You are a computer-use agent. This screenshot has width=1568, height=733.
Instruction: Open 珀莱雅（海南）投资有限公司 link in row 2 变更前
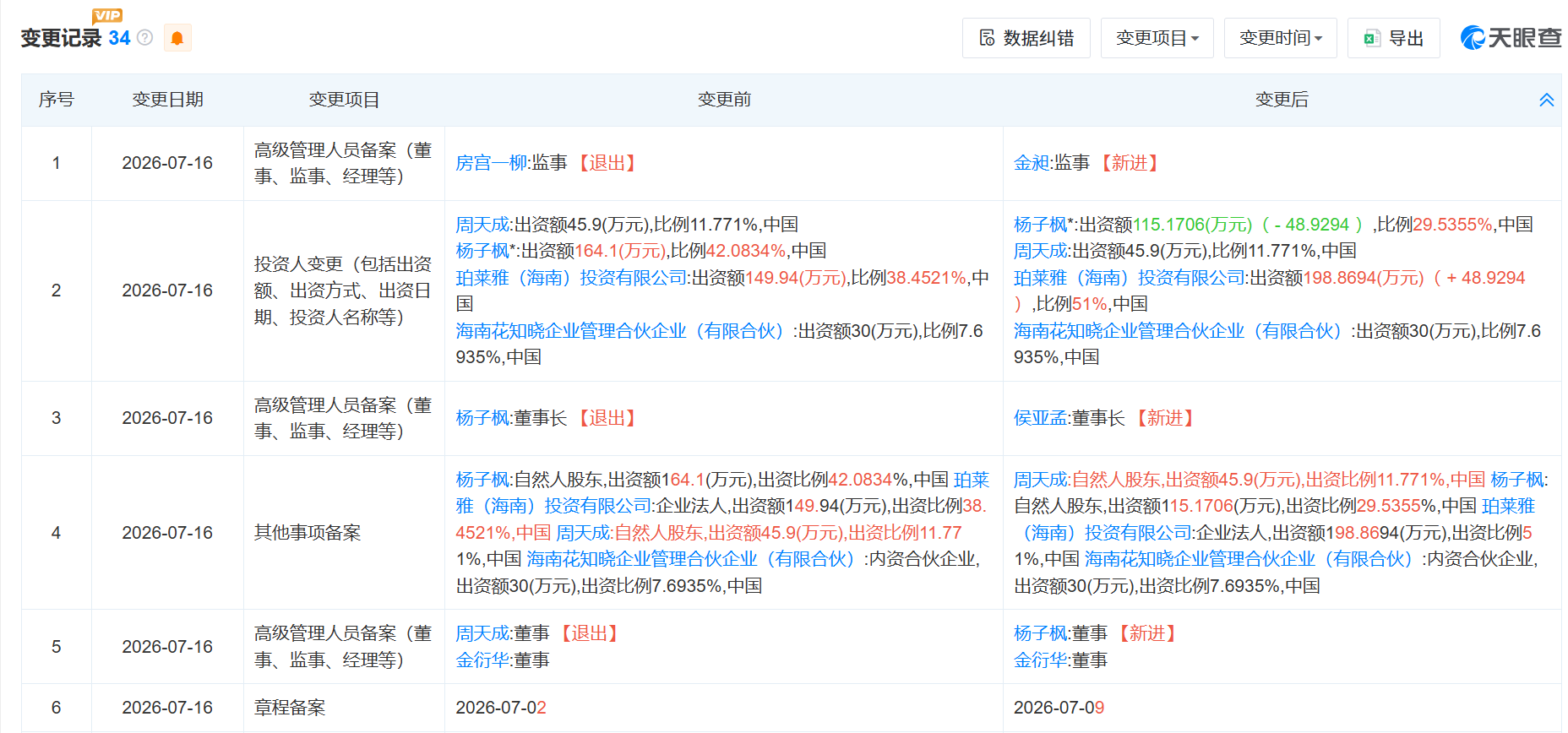(572, 278)
